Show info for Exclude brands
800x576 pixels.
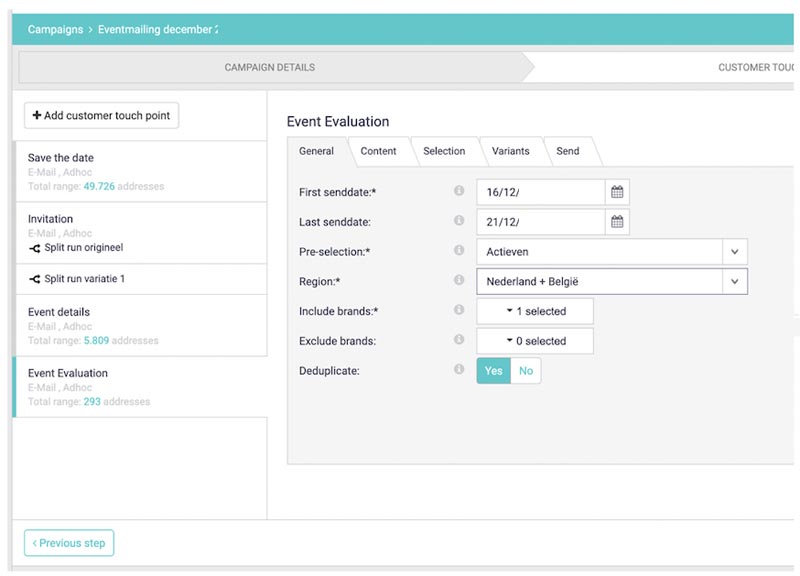click(x=459, y=340)
